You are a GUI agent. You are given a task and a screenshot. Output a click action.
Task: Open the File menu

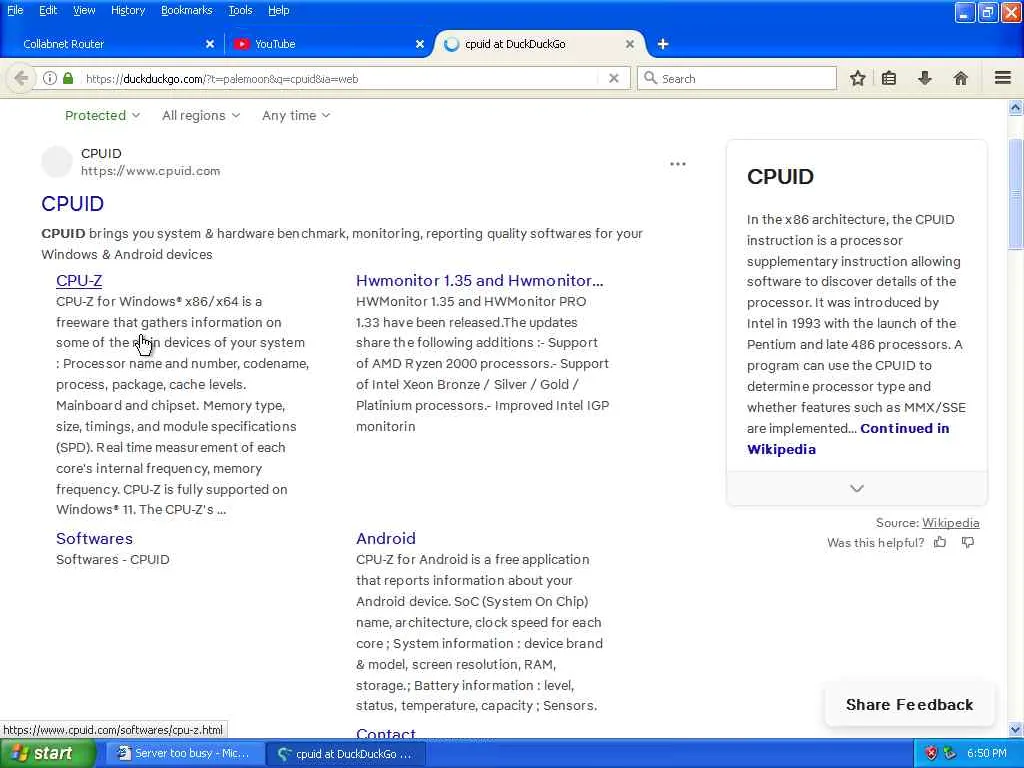15,10
